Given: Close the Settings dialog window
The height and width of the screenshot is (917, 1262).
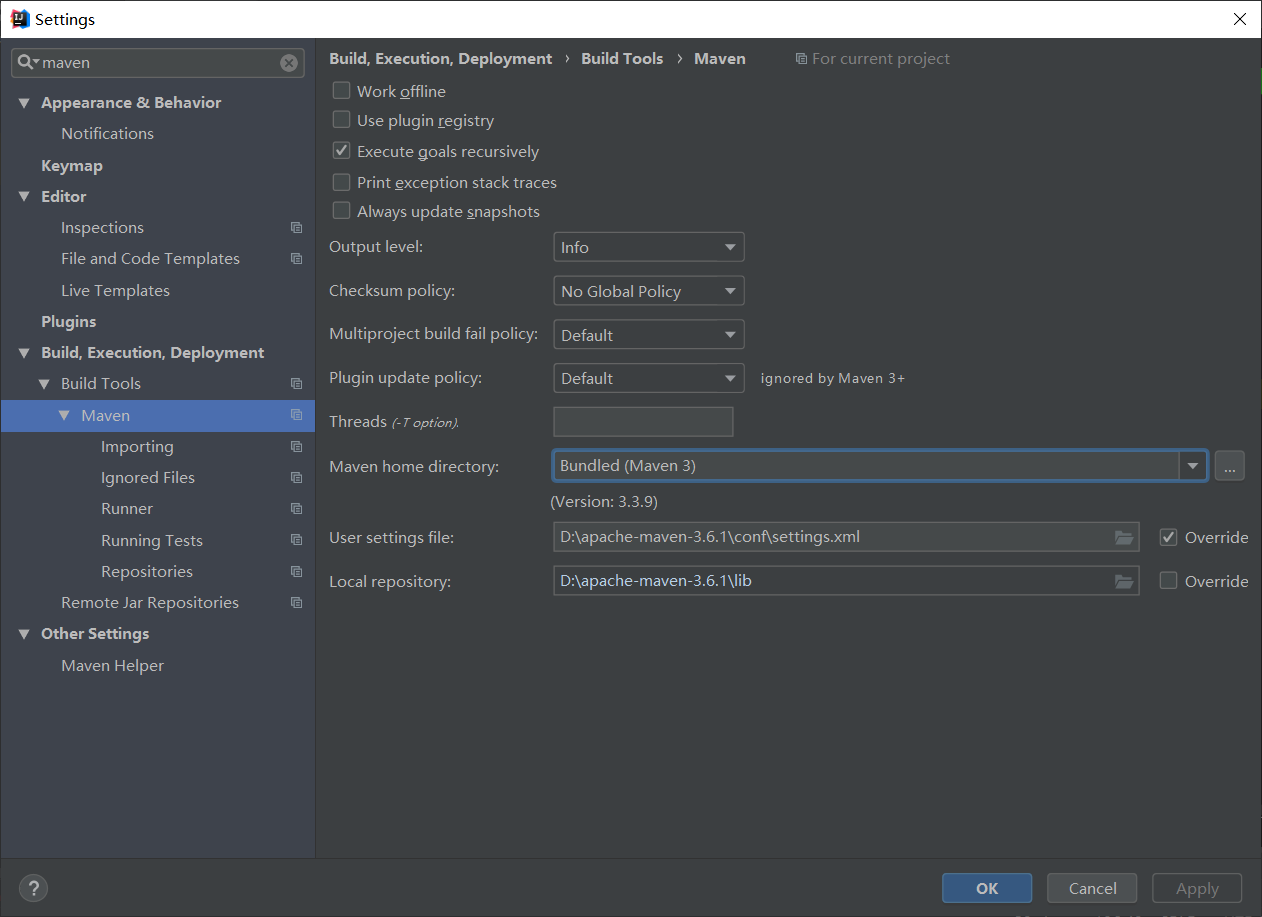Looking at the screenshot, I should click(x=1240, y=19).
